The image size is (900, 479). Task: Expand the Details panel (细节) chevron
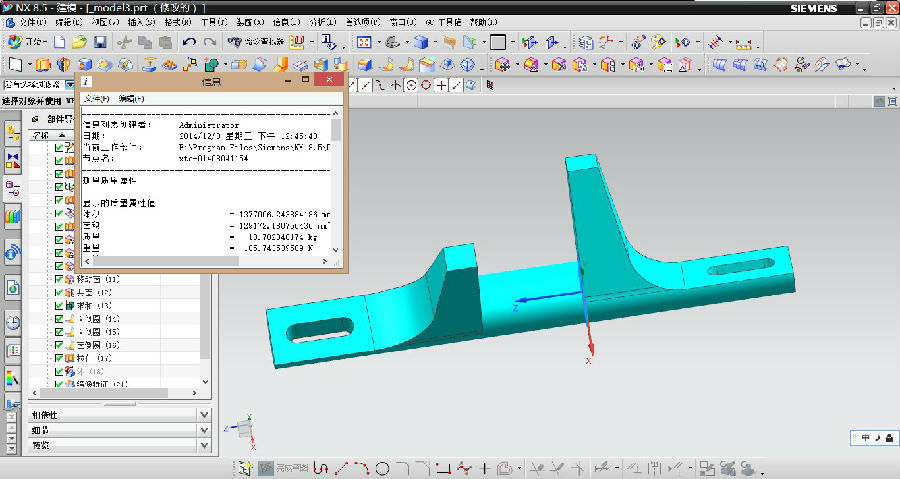click(204, 430)
